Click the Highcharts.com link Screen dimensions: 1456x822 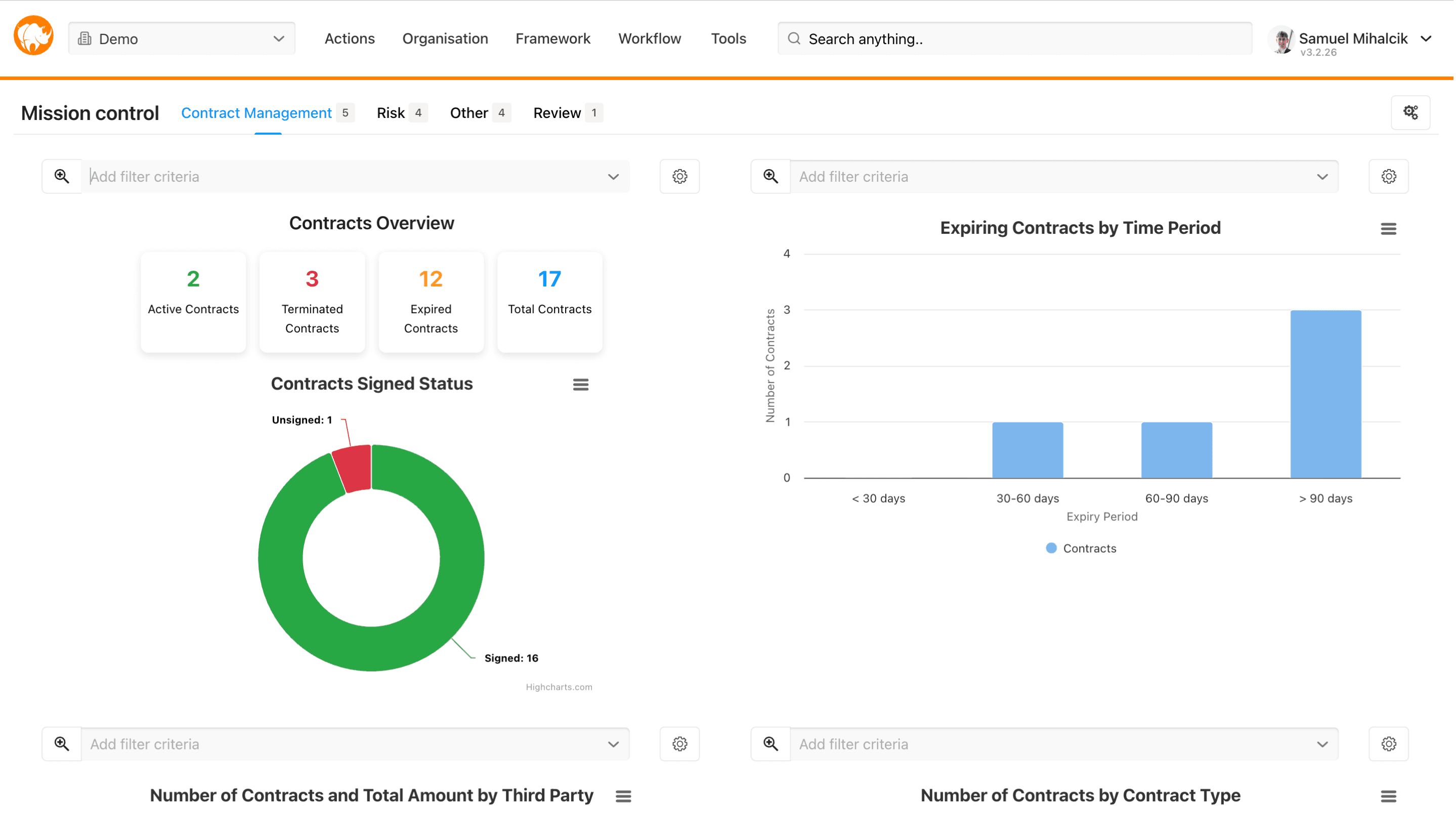[559, 687]
